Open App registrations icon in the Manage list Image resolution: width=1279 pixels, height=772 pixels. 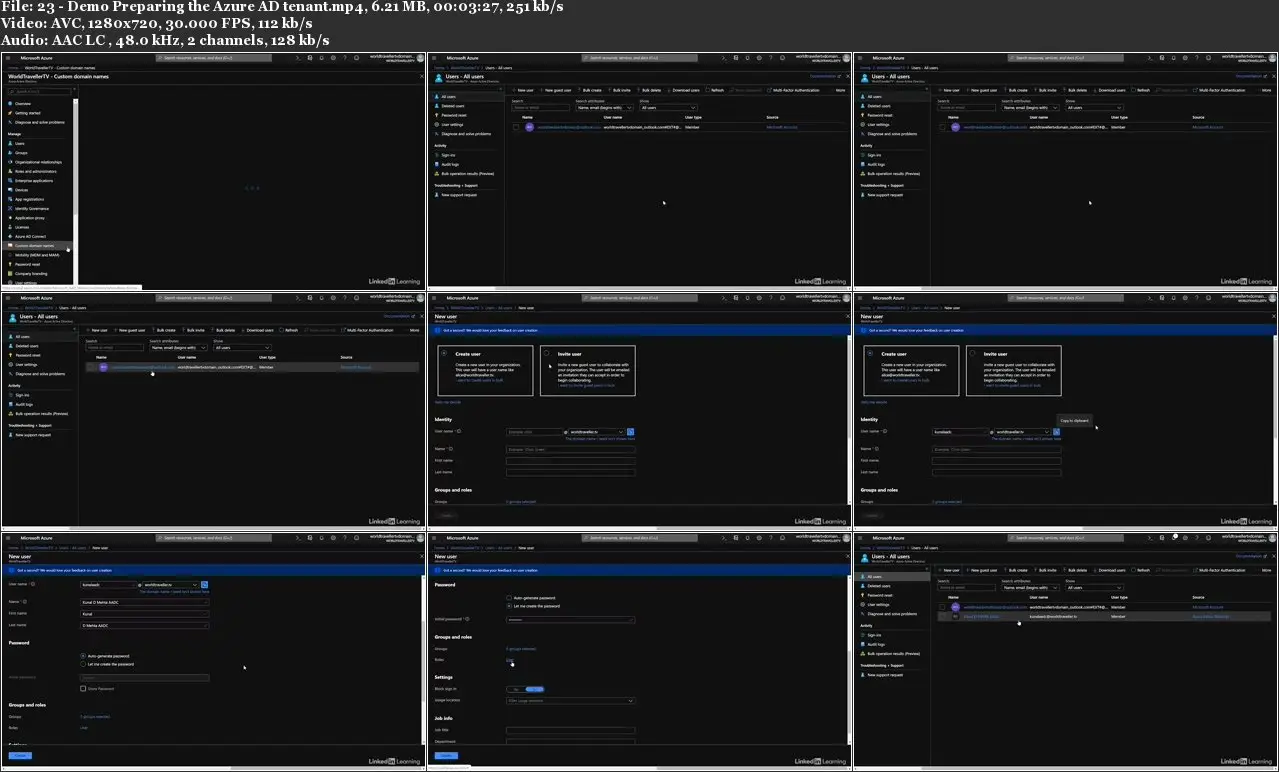click(10, 199)
